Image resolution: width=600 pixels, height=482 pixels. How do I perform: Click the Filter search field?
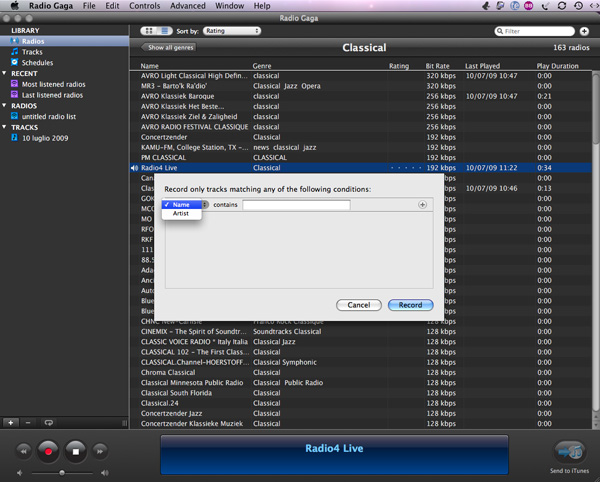coord(535,31)
